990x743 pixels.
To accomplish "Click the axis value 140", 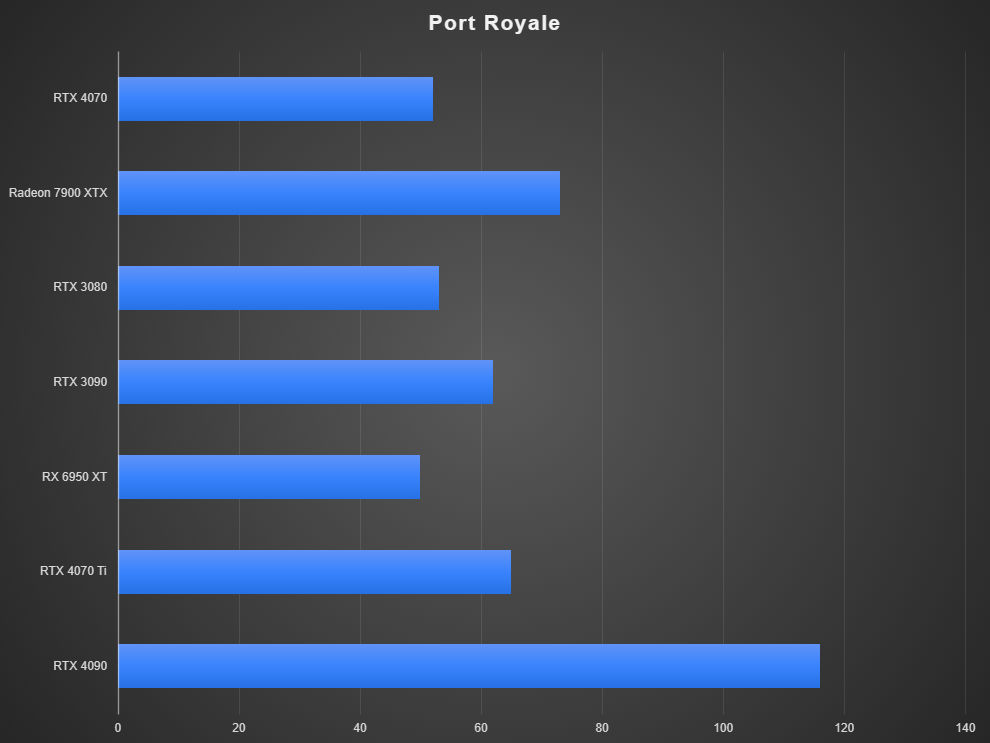I will [x=965, y=728].
